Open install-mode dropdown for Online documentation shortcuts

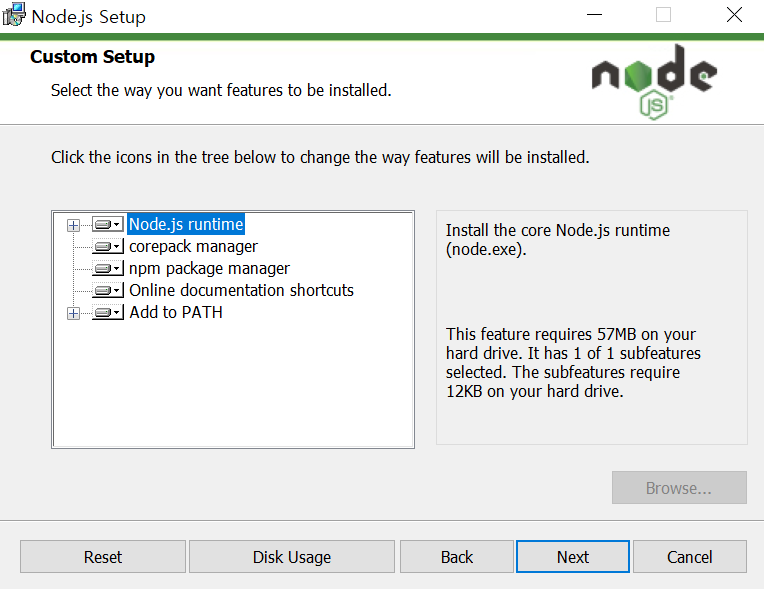[108, 290]
